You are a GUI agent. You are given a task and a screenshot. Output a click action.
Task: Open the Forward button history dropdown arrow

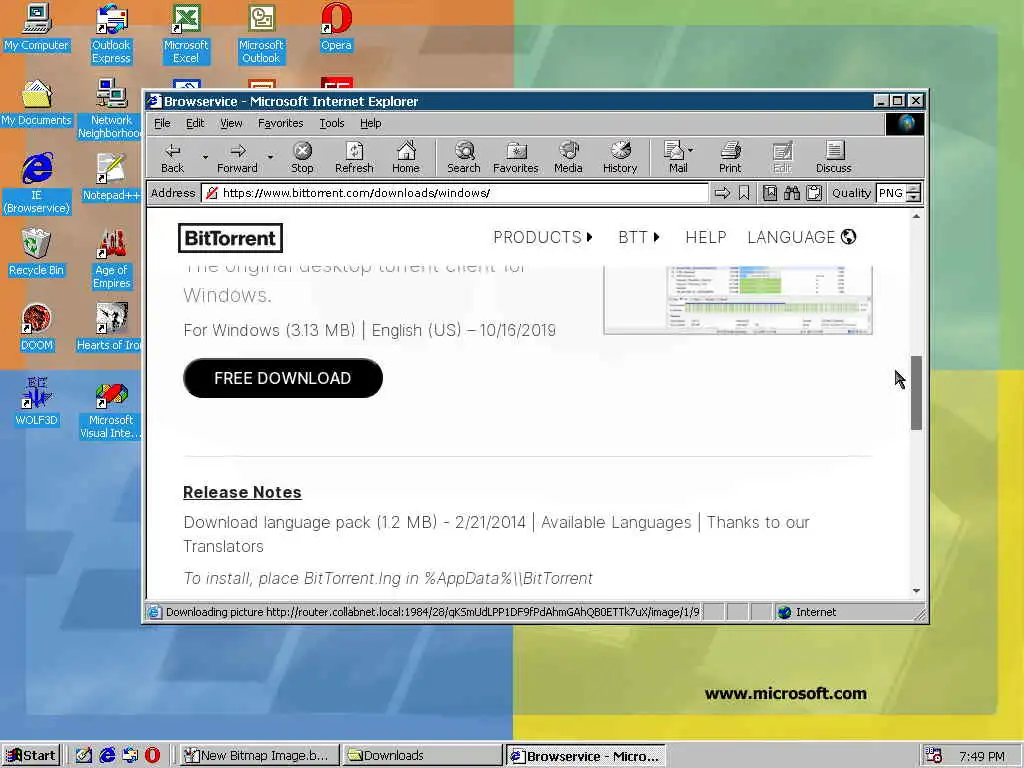(270, 157)
